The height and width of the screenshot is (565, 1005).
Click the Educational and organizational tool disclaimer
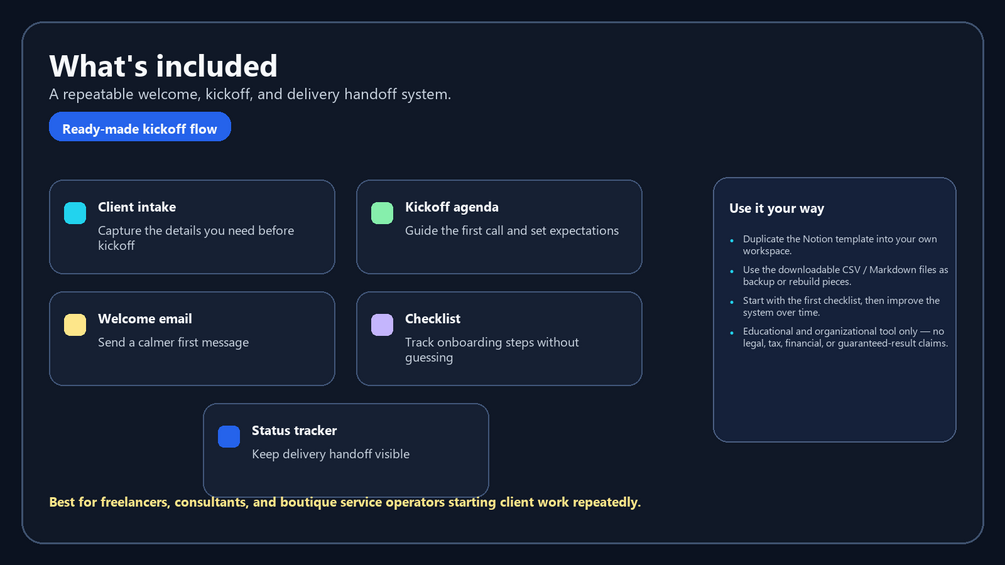(845, 337)
